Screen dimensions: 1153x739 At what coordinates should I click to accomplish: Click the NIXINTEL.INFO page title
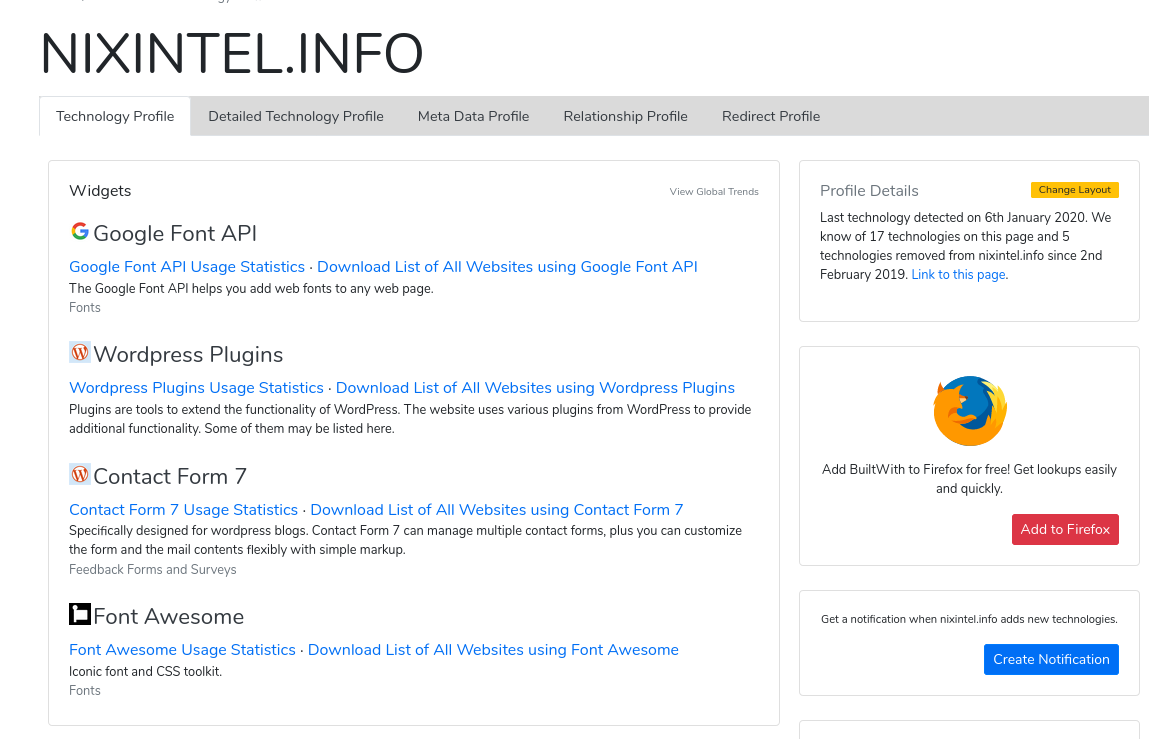(232, 54)
